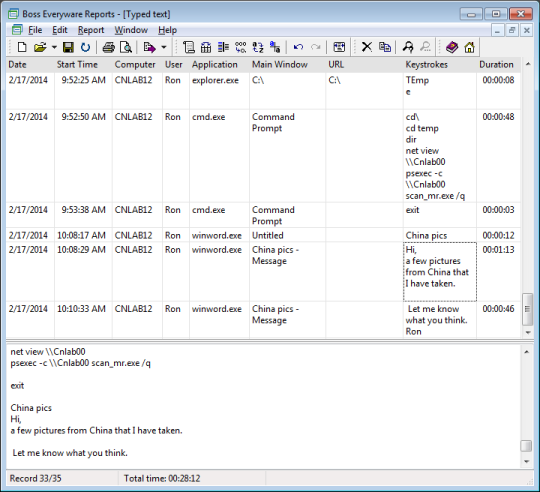Sort by the User column header

pyautogui.click(x=176, y=65)
